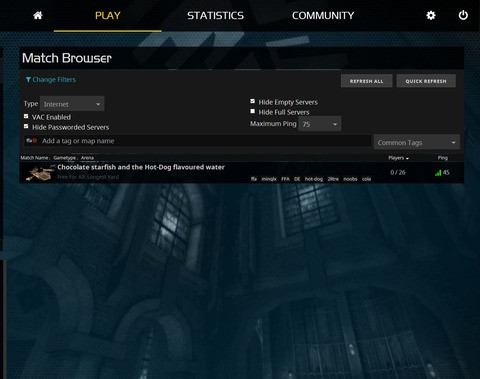Sort by Arena column
The height and width of the screenshot is (379, 480).
tap(87, 158)
